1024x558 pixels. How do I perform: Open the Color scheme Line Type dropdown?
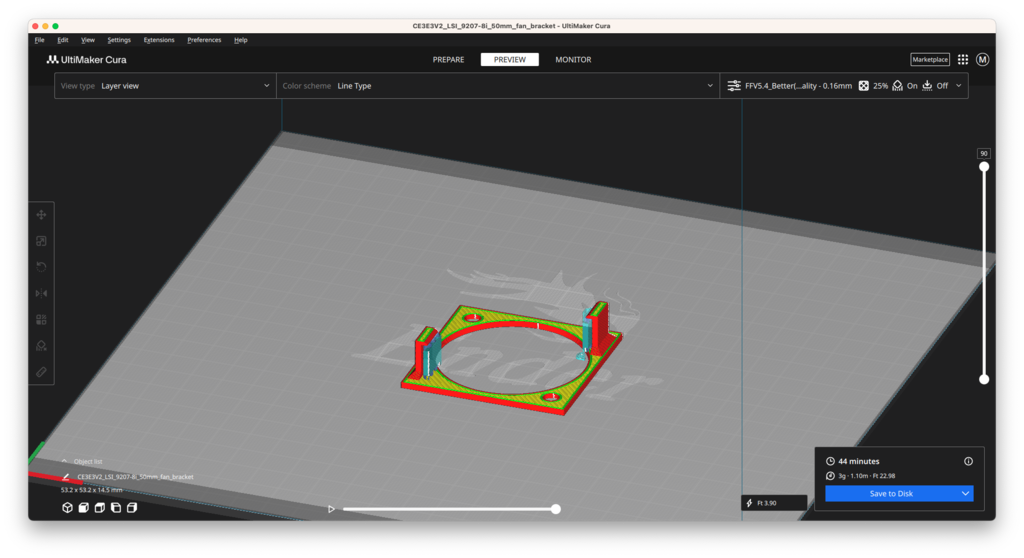click(x=498, y=86)
